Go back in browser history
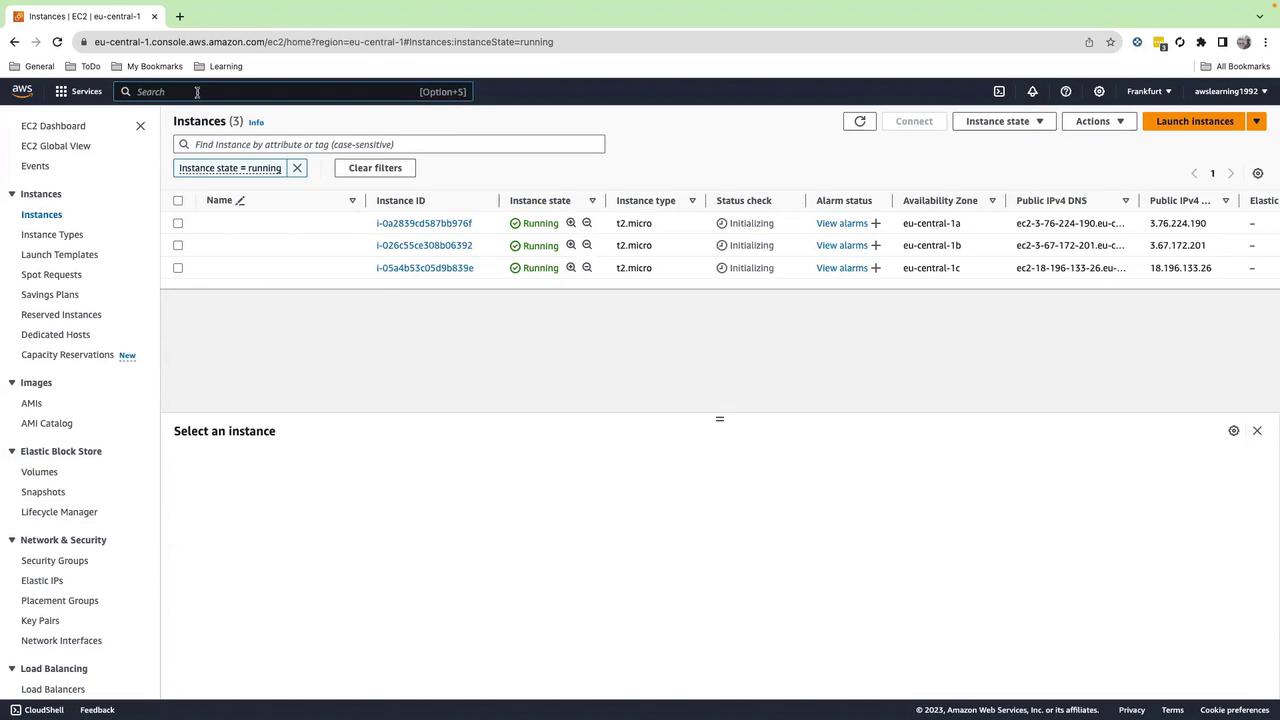1280x720 pixels. point(14,42)
